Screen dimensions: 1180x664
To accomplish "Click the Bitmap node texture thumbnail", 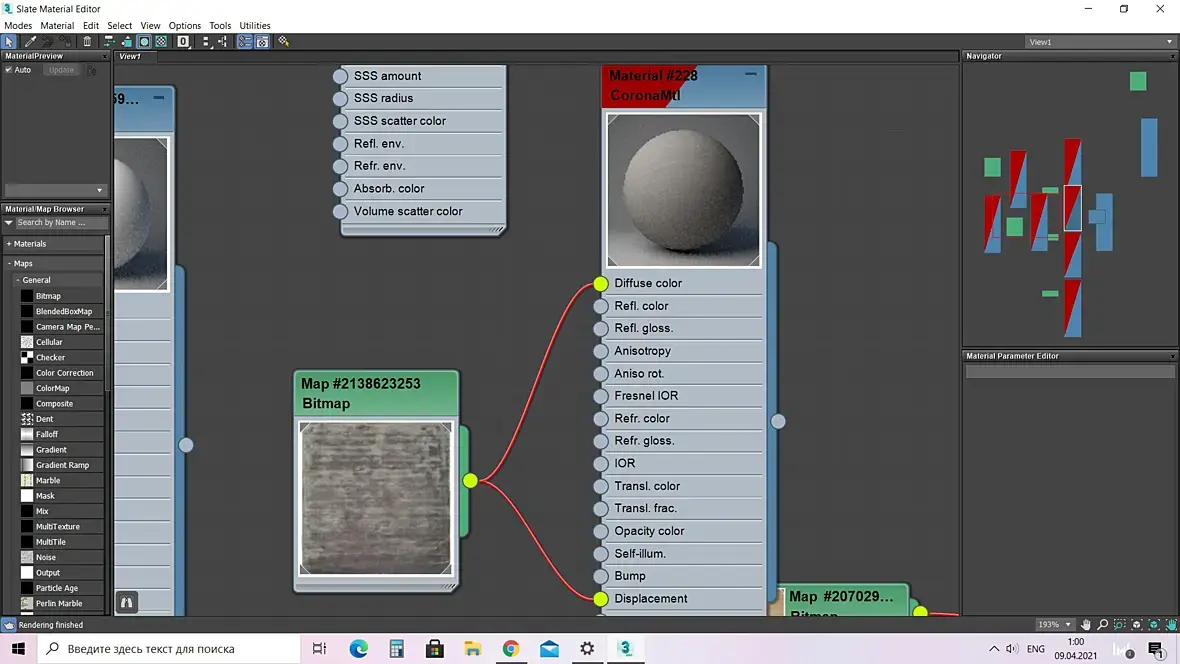I will click(x=376, y=498).
